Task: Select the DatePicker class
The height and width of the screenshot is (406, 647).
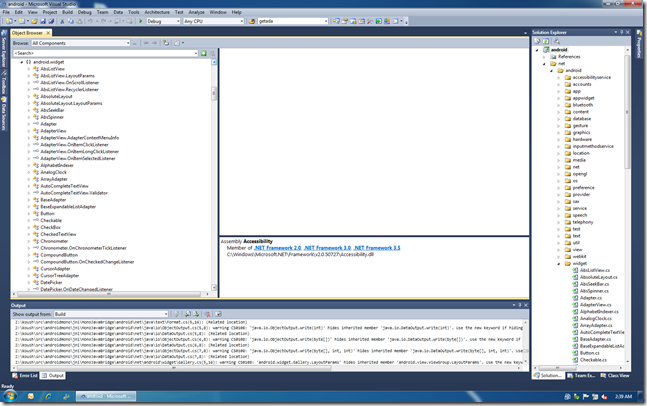Action: (51, 283)
